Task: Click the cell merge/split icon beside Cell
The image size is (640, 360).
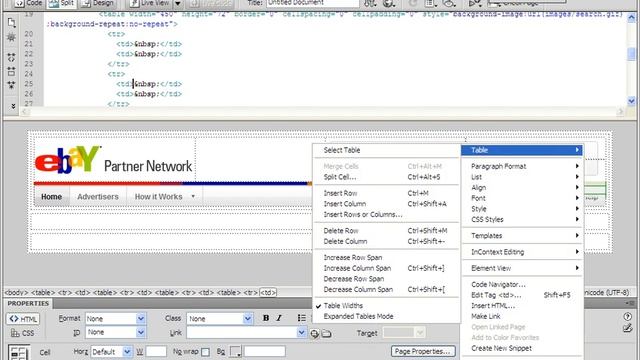Action: tap(19, 353)
